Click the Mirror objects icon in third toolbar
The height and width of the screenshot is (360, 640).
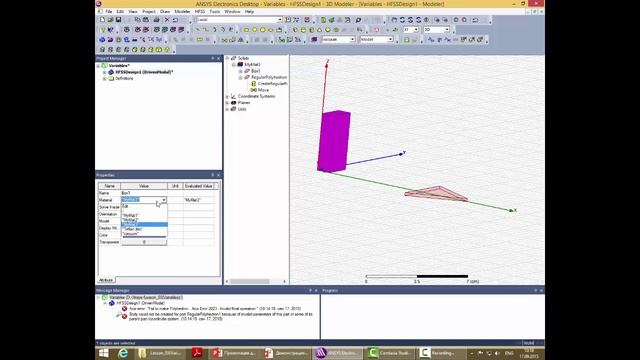point(241,40)
